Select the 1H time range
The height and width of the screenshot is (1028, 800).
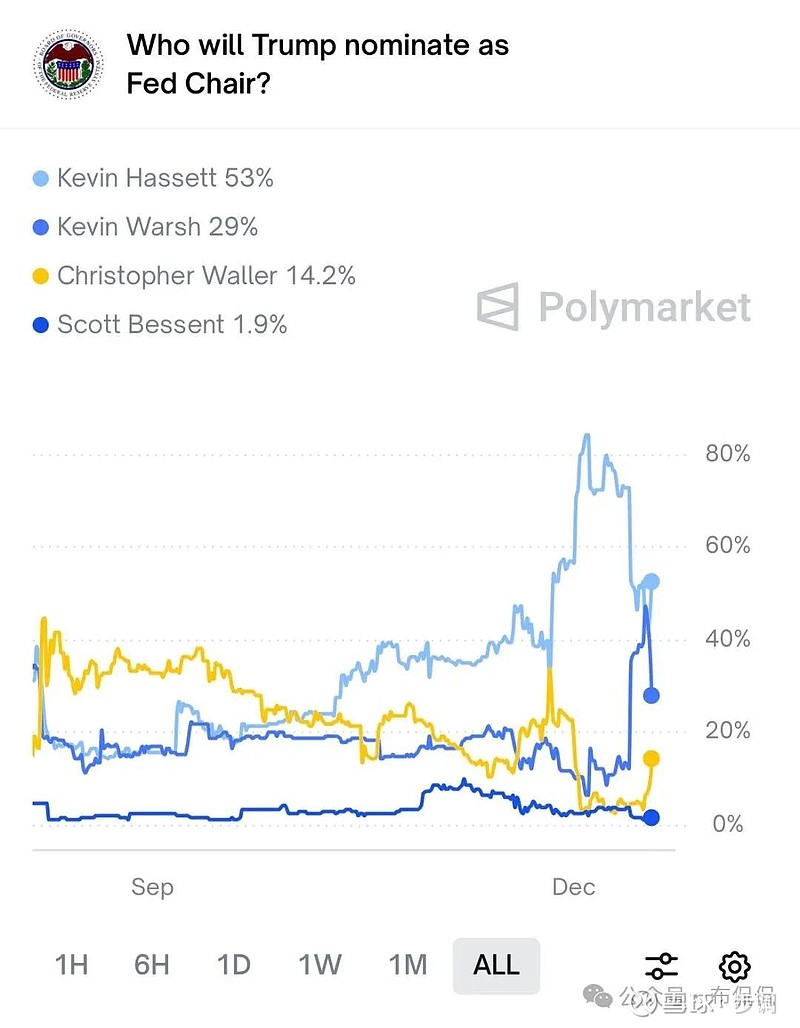pos(71,965)
